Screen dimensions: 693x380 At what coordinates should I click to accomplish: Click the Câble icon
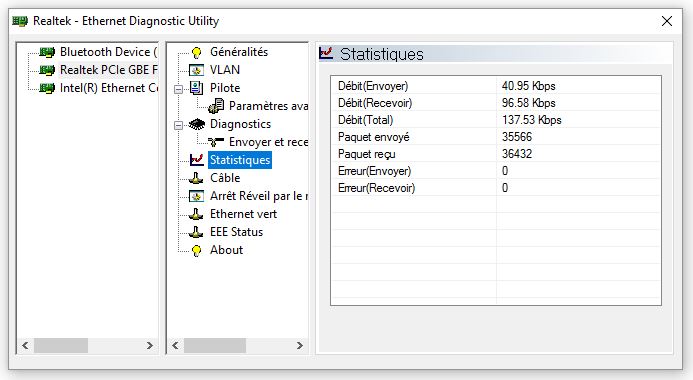[x=196, y=178]
